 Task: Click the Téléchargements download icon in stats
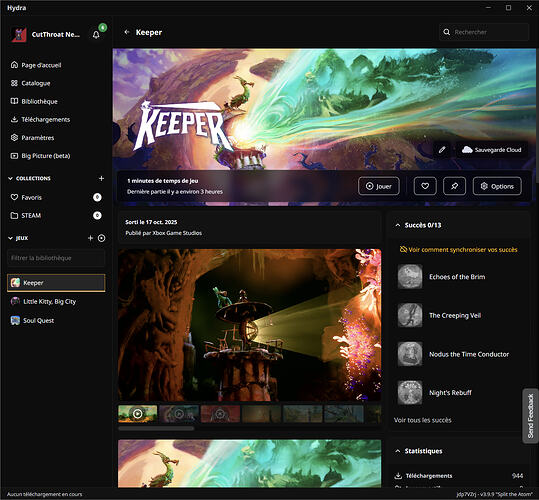(398, 476)
